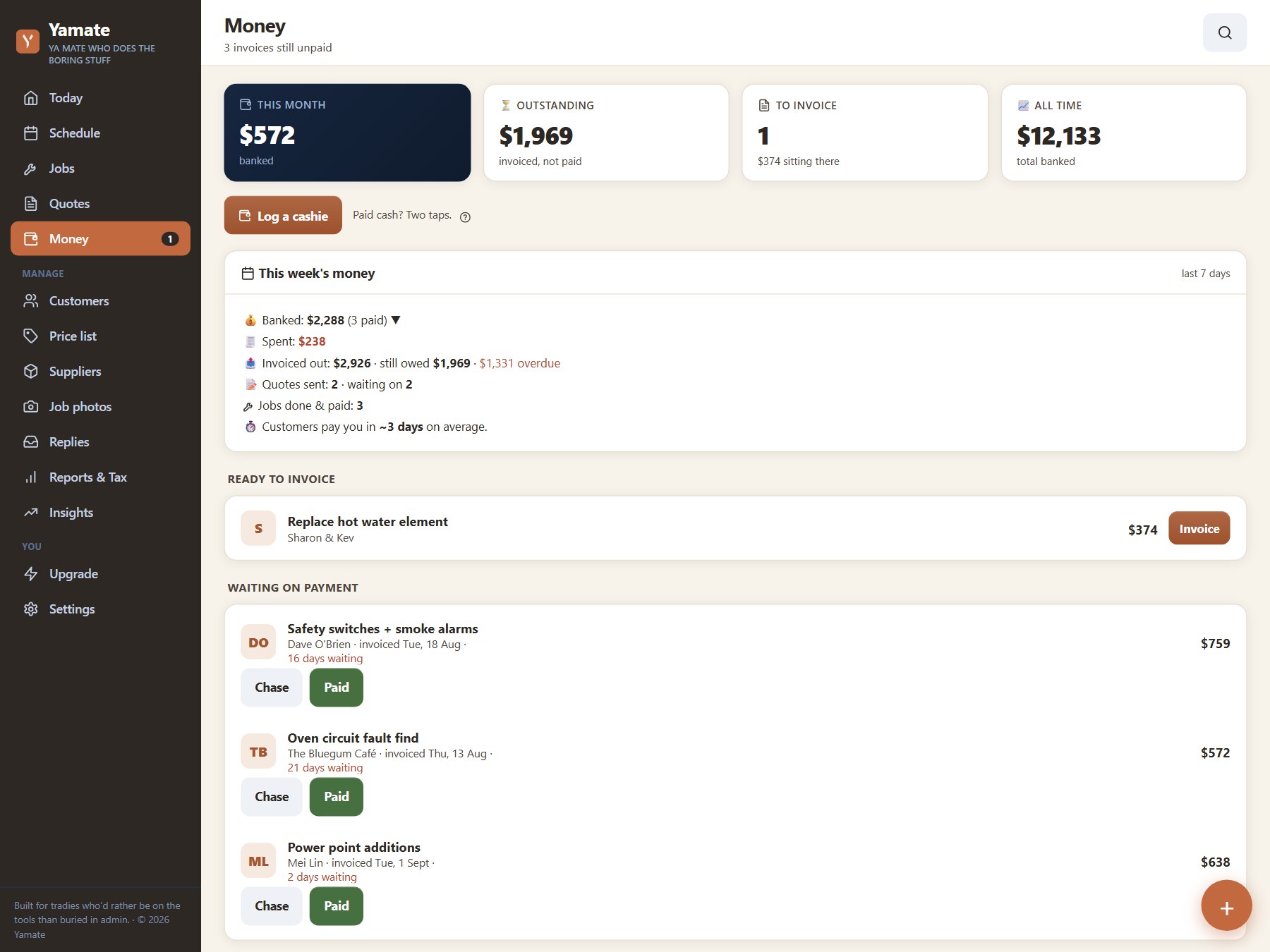Click the Money badge showing 1

click(x=170, y=239)
